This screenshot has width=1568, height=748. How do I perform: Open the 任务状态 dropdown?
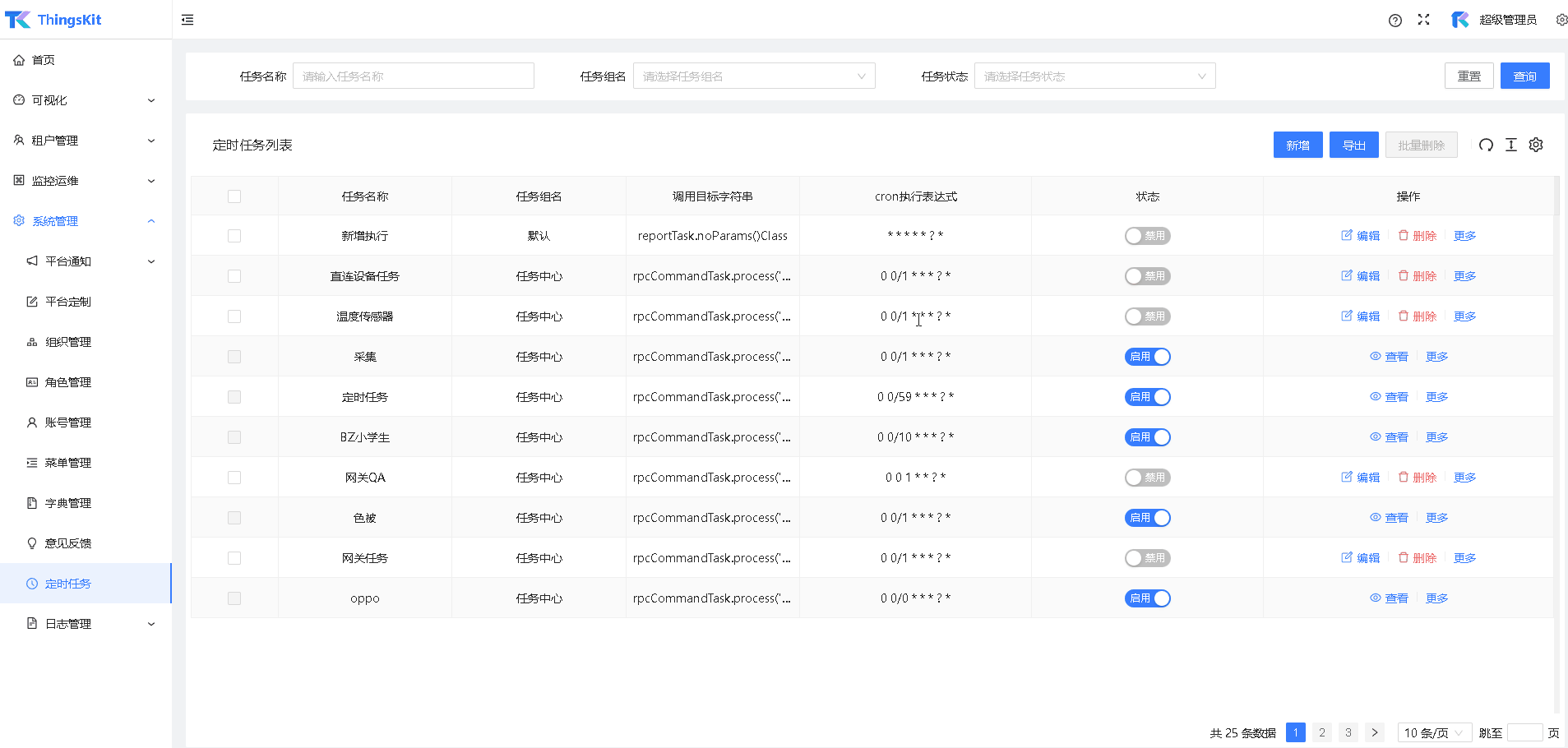[x=1094, y=76]
